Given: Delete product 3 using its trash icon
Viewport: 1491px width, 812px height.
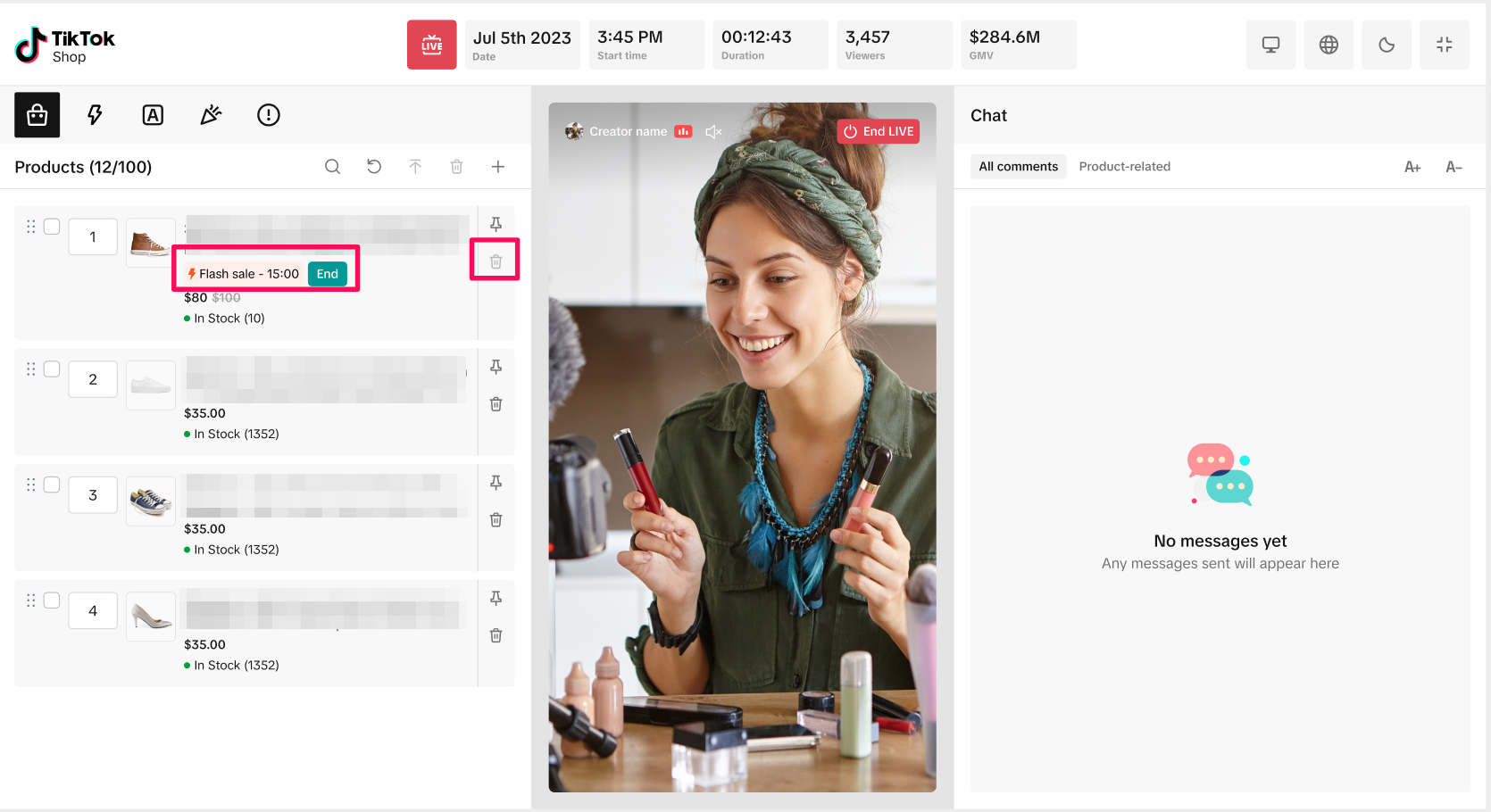Looking at the screenshot, I should [x=496, y=520].
